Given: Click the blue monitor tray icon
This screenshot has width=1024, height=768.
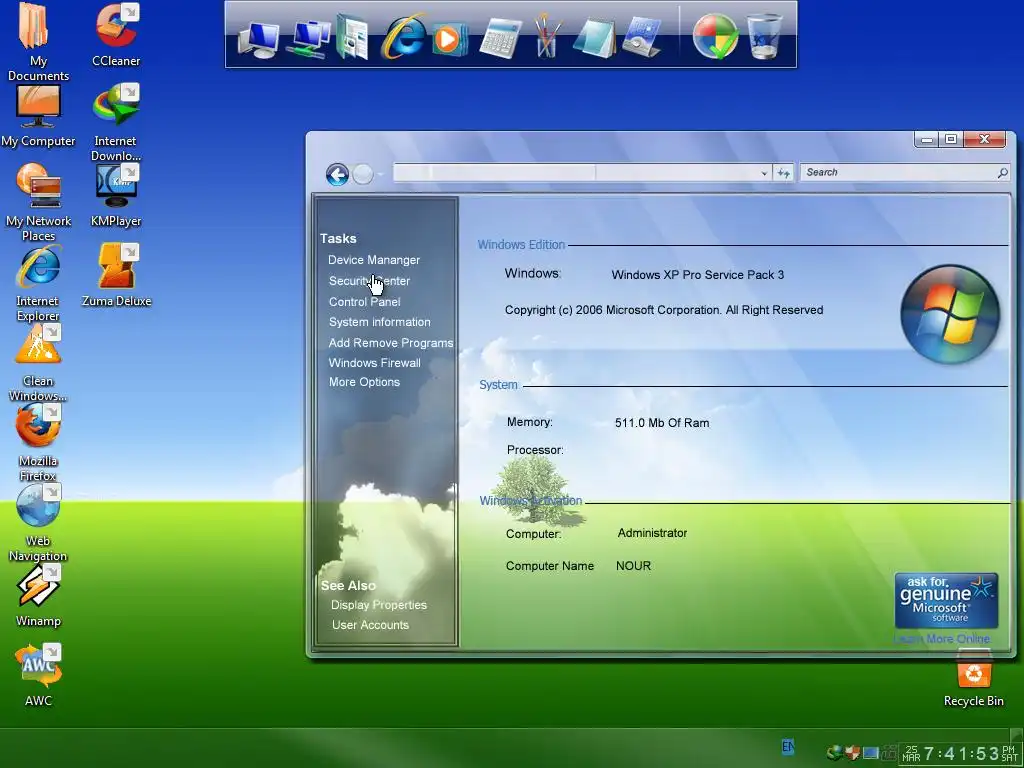Looking at the screenshot, I should pyautogui.click(x=870, y=753).
